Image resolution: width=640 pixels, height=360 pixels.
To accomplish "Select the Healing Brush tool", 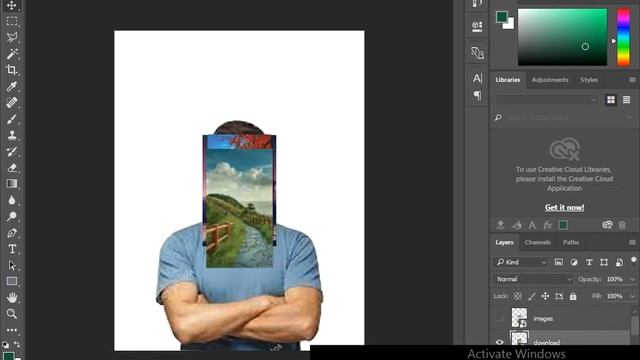I will pos(11,102).
